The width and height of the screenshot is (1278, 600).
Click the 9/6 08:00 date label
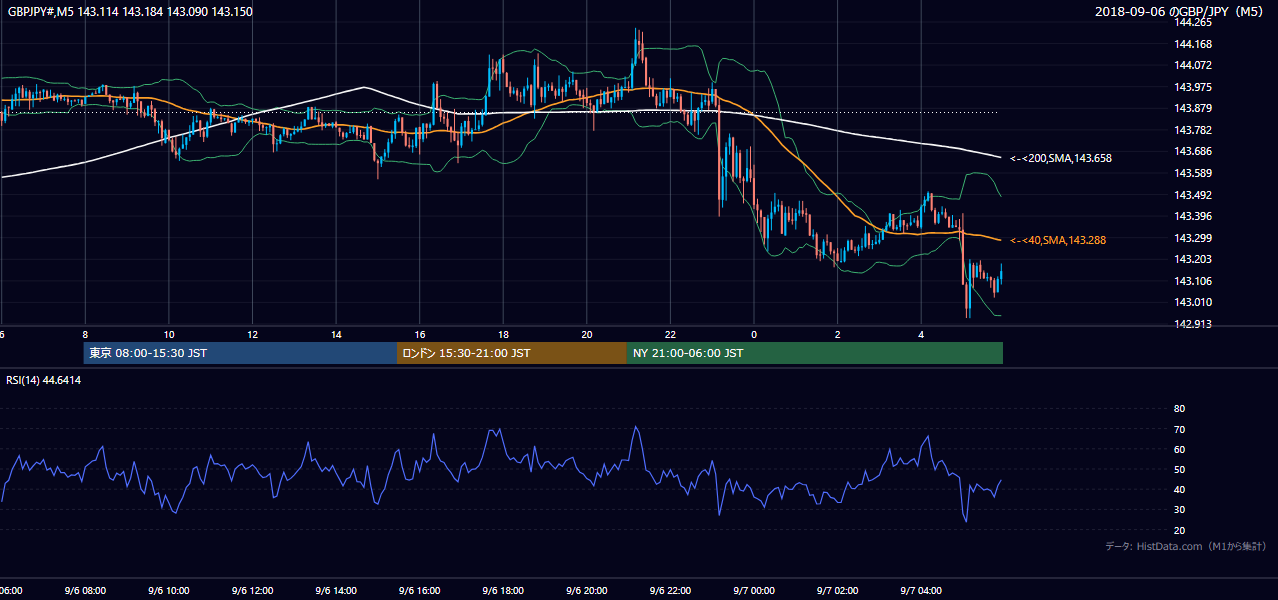[x=85, y=590]
